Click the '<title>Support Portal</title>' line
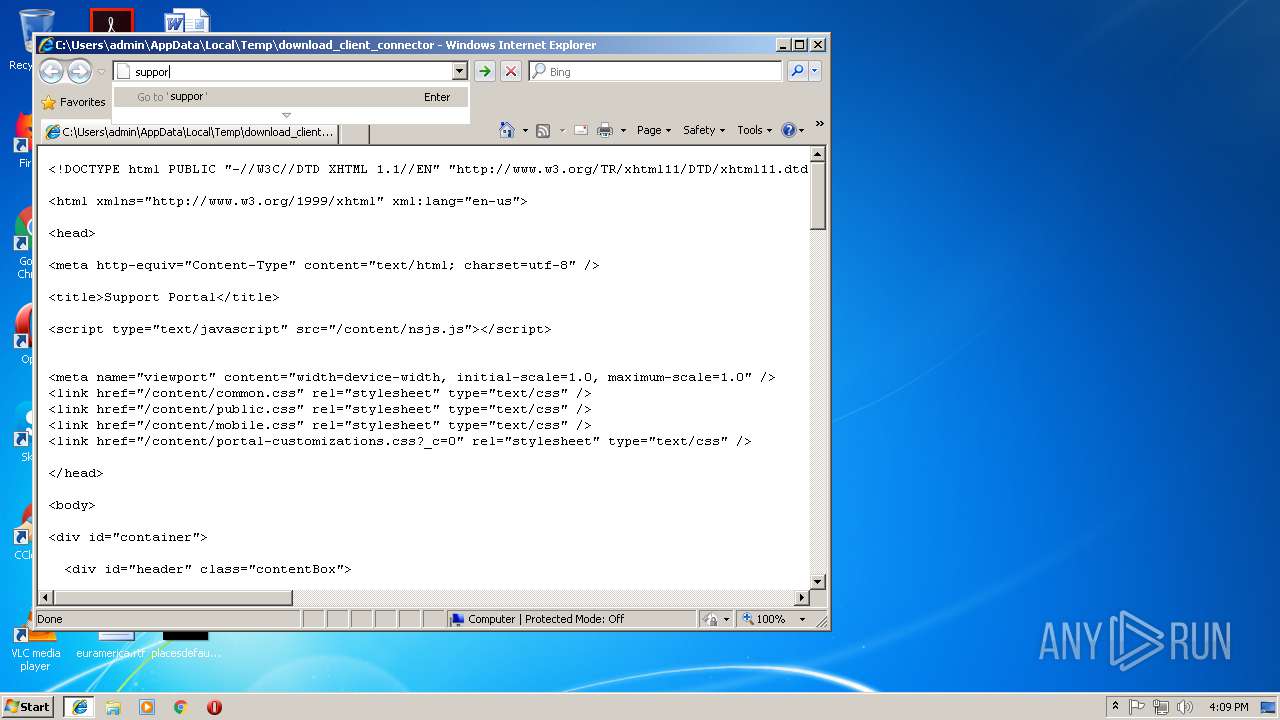Screen dimensions: 1280x720 (x=164, y=297)
